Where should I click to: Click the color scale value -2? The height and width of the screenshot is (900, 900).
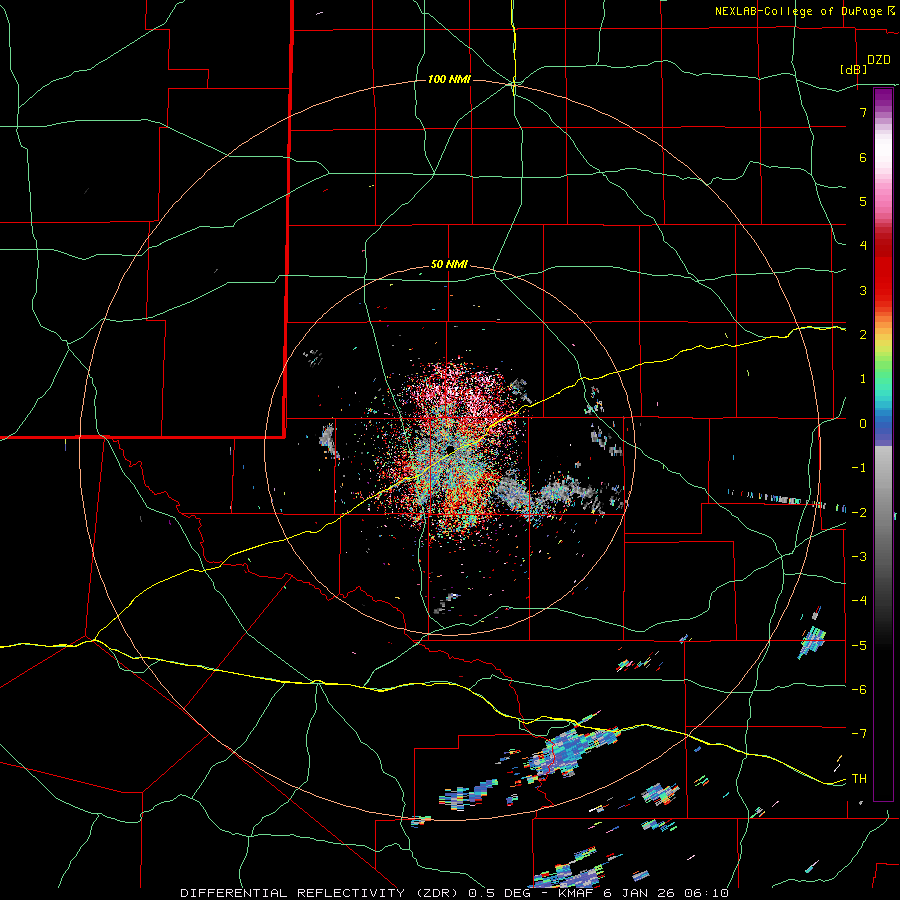tap(859, 512)
